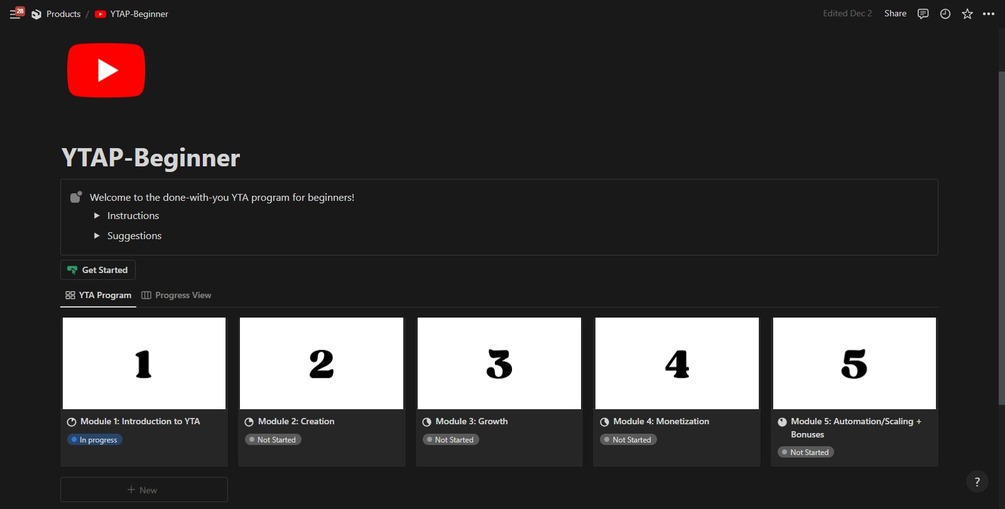Add a new card with + New
Image resolution: width=1005 pixels, height=509 pixels.
pos(144,490)
